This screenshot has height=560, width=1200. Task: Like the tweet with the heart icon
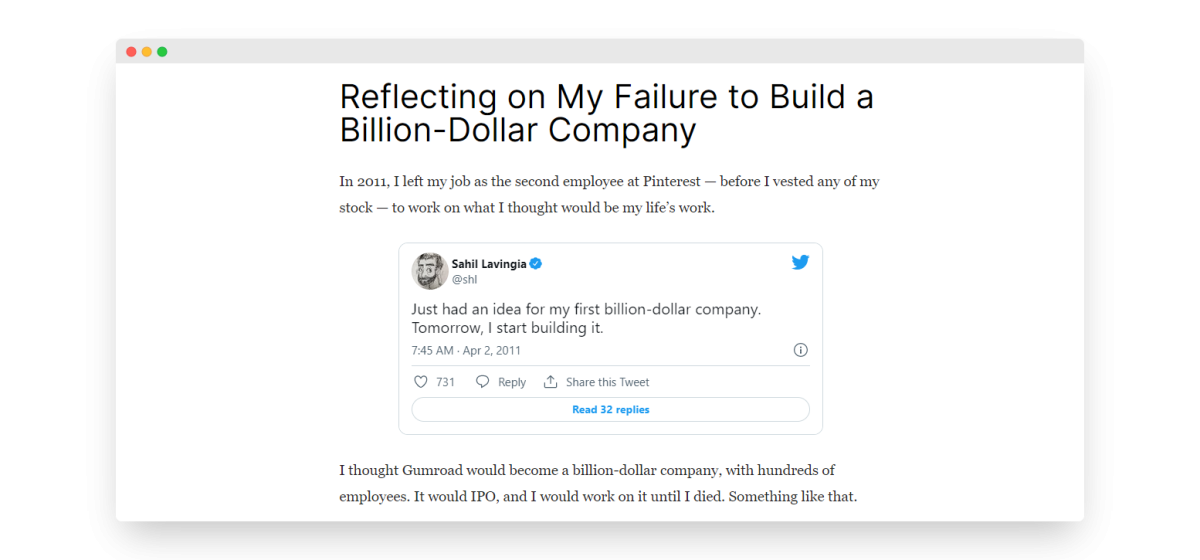(421, 382)
